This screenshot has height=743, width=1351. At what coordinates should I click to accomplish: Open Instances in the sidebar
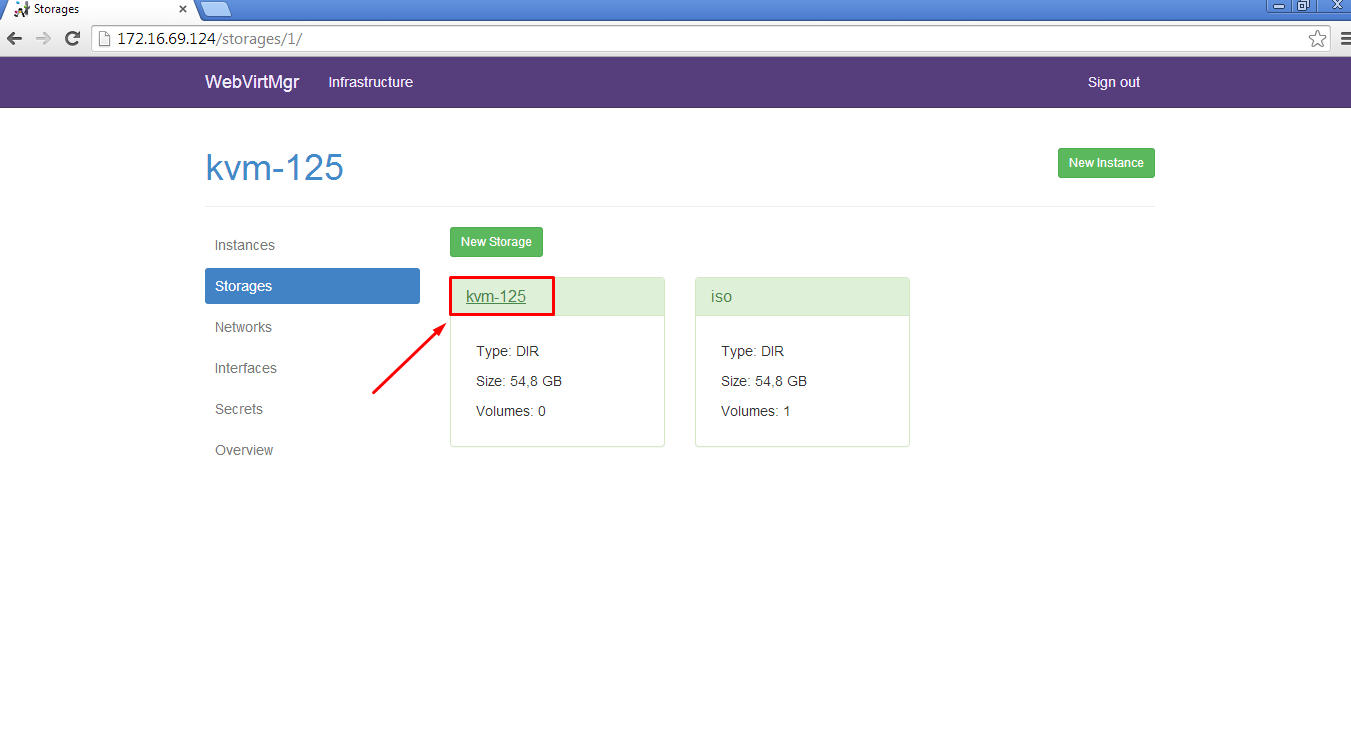click(x=312, y=245)
